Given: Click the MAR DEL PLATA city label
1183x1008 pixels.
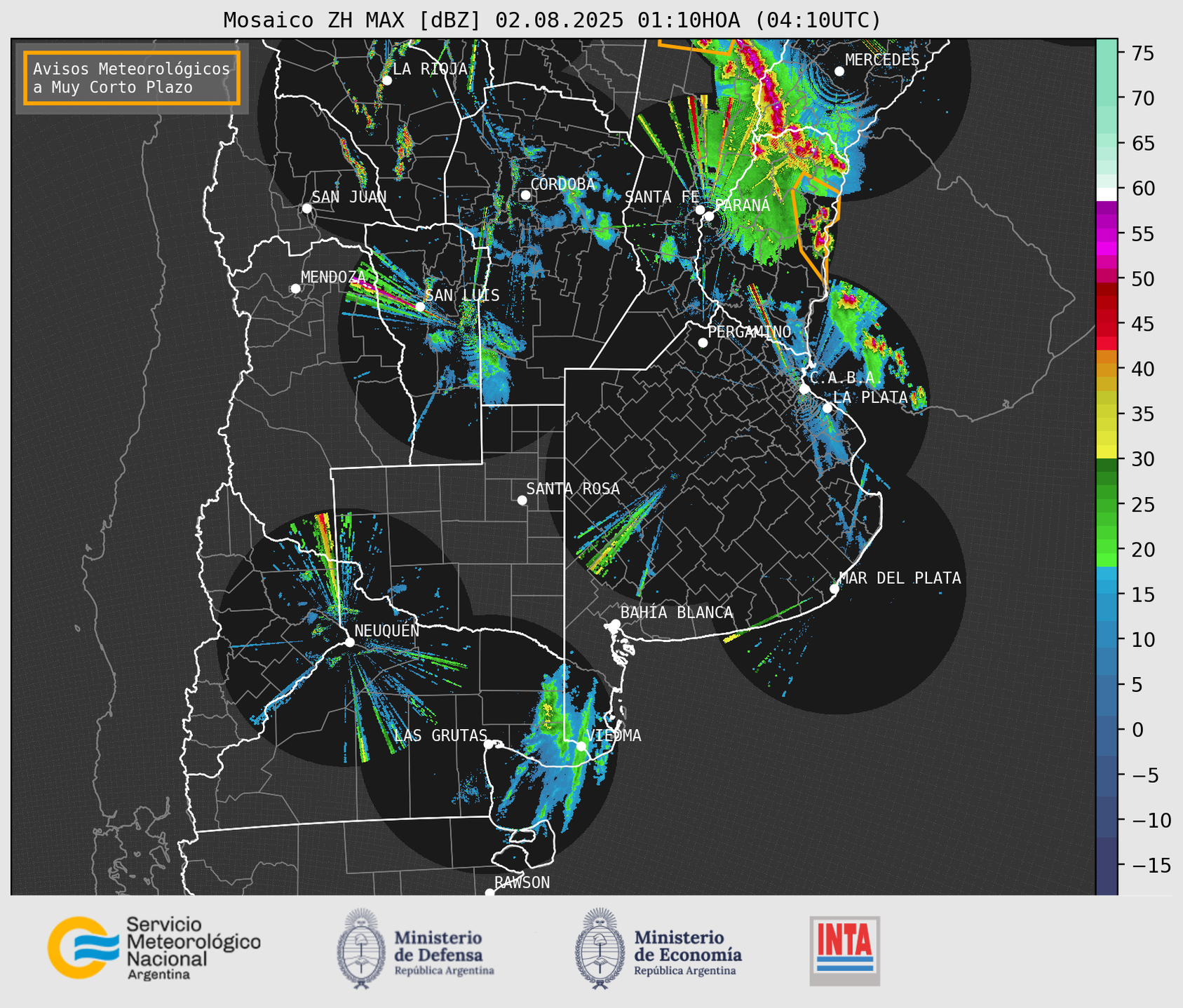Looking at the screenshot, I should click(x=900, y=578).
